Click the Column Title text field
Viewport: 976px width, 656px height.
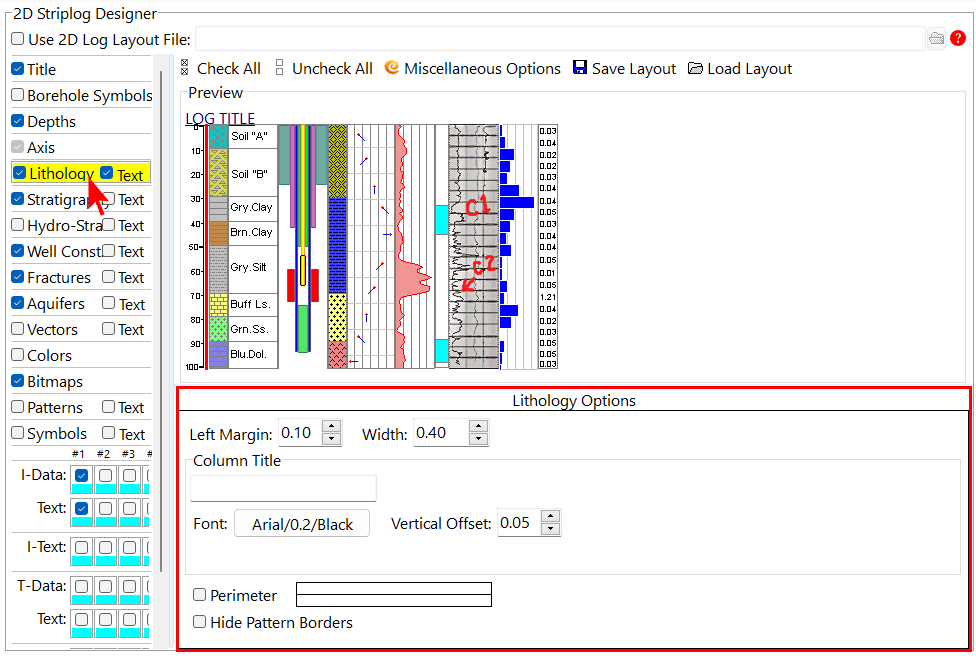(283, 488)
